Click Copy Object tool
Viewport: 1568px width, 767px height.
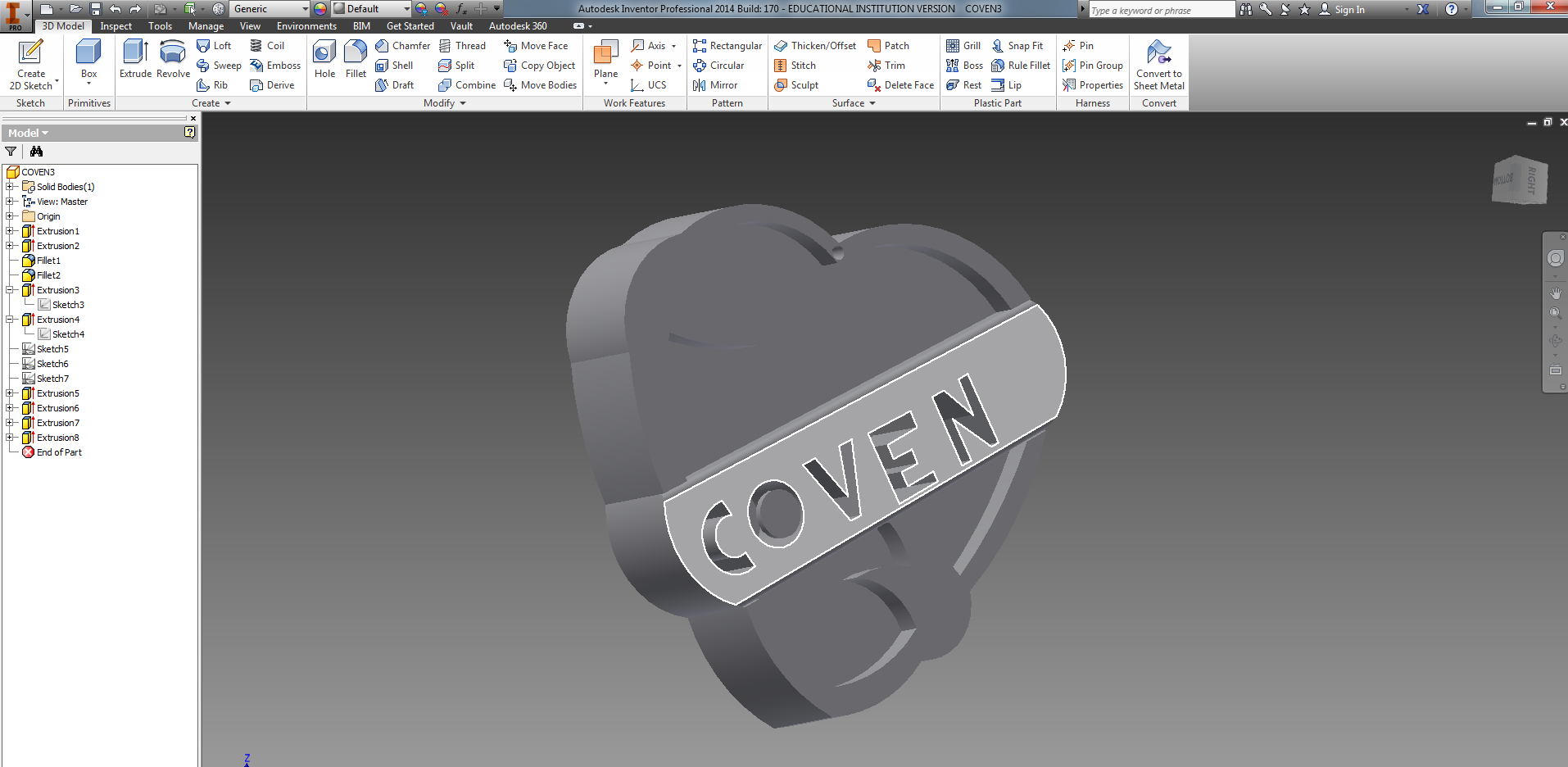(x=540, y=66)
